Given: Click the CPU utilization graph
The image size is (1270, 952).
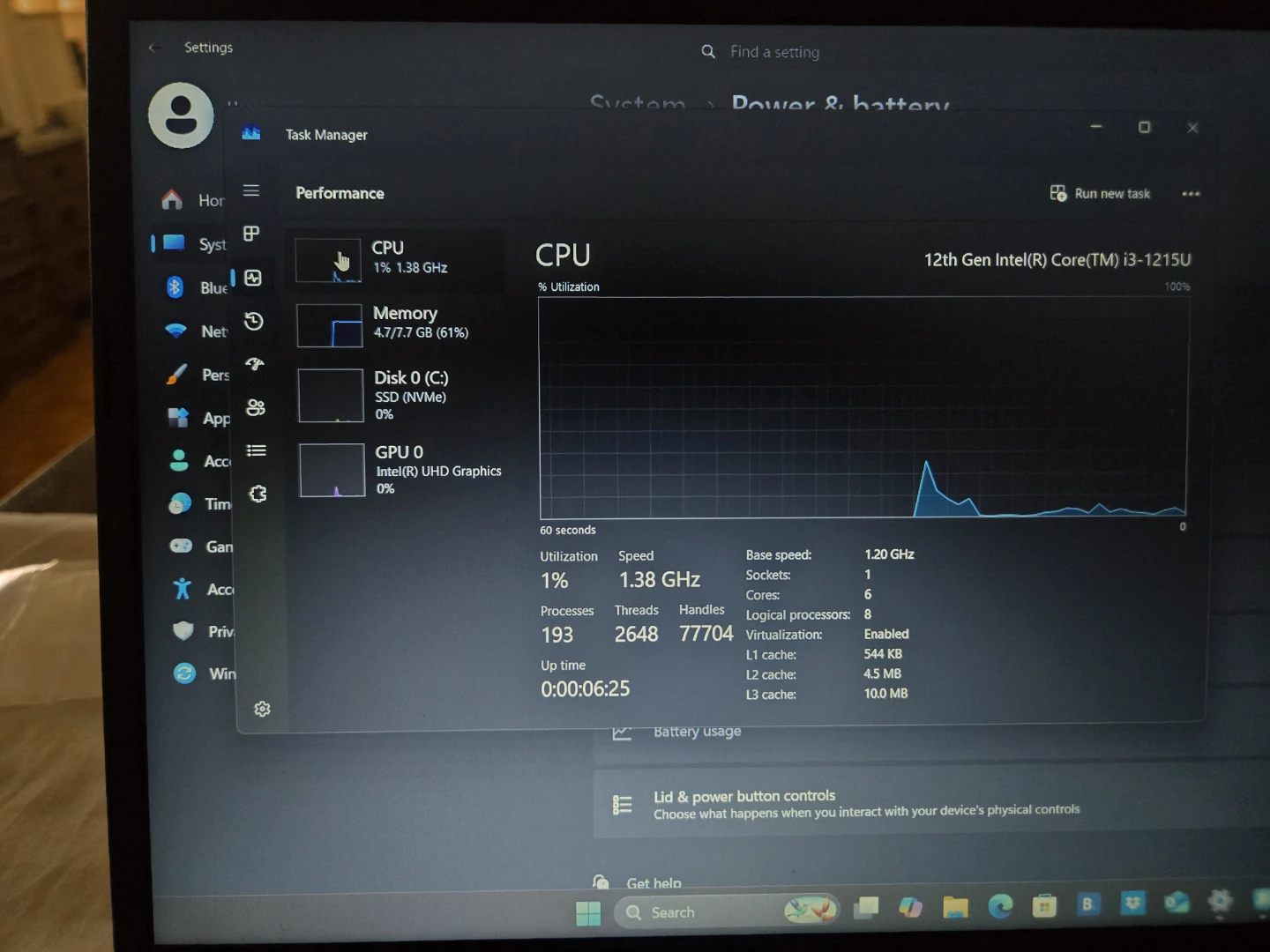Looking at the screenshot, I should click(863, 407).
